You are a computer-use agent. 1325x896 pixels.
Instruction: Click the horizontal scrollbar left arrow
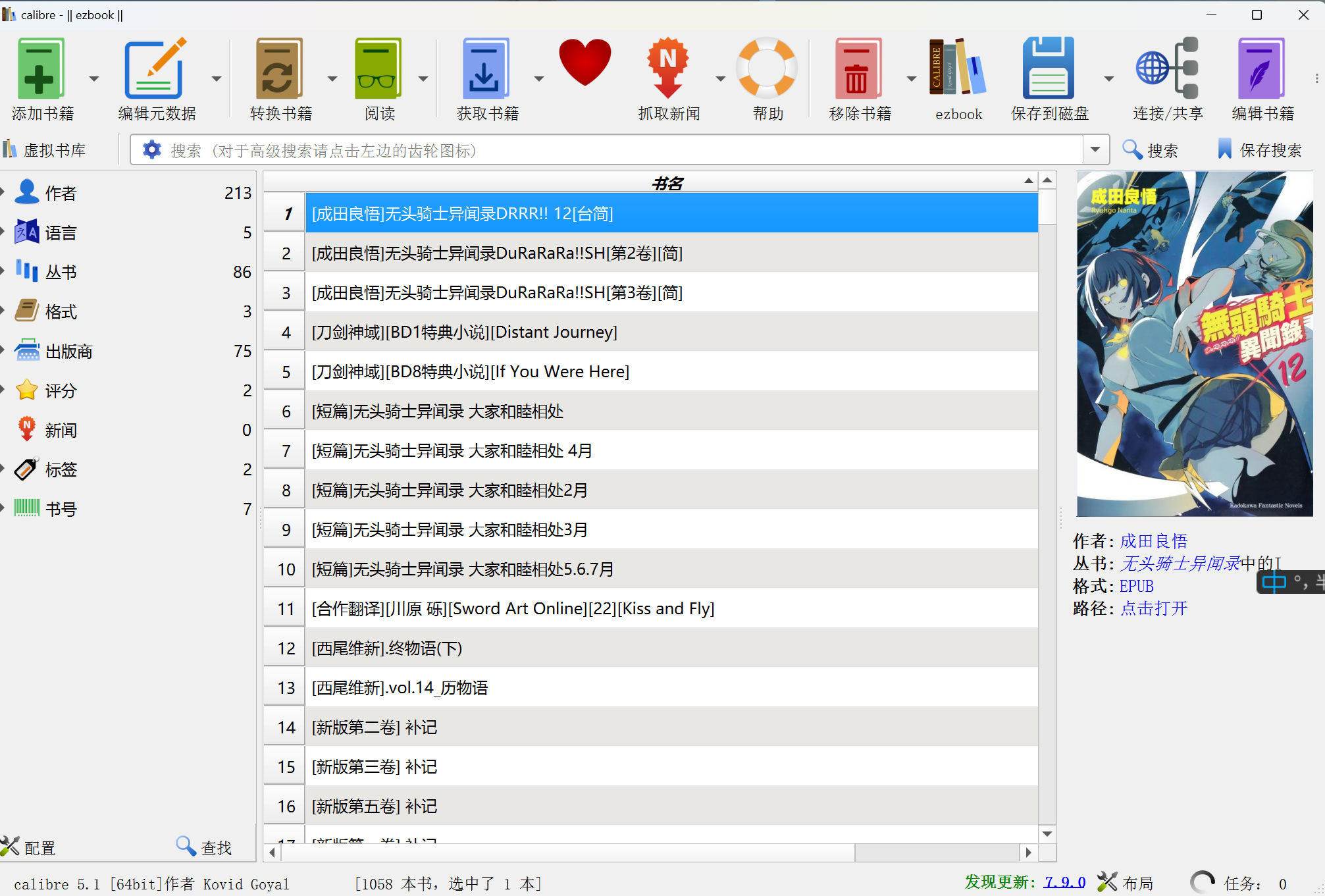tap(273, 853)
